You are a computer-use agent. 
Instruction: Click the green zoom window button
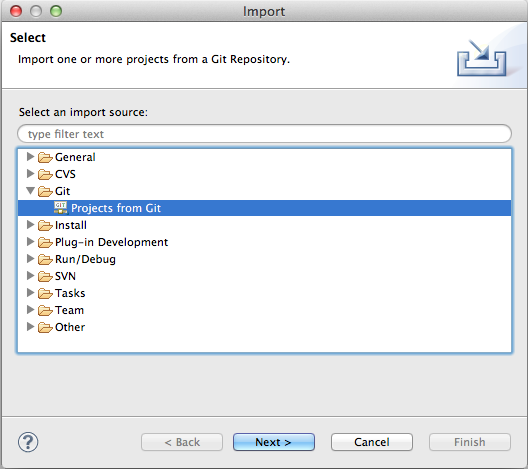(x=56, y=11)
